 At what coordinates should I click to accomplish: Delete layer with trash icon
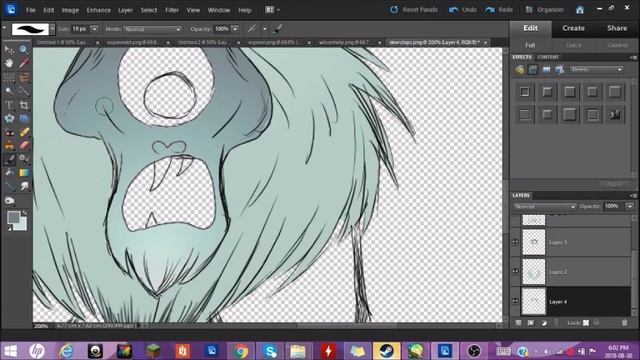point(624,323)
